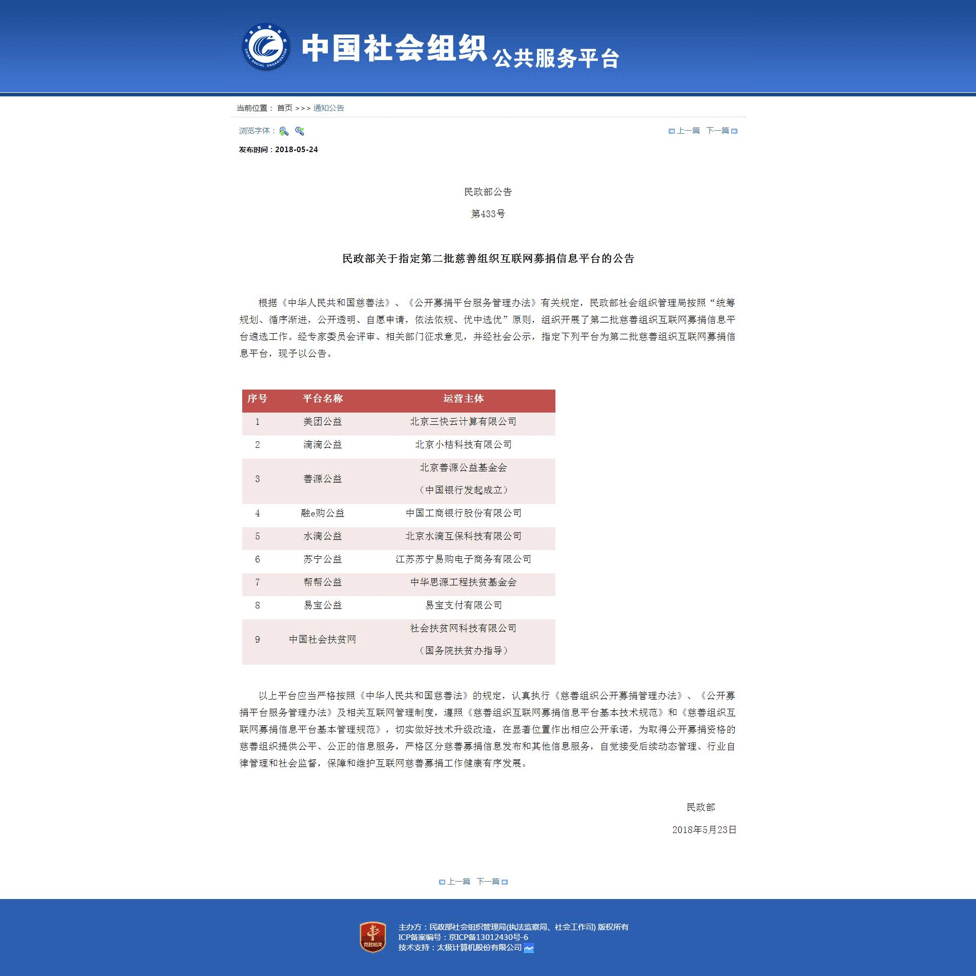Click the note （国务院扶贫办指导）

(x=463, y=650)
